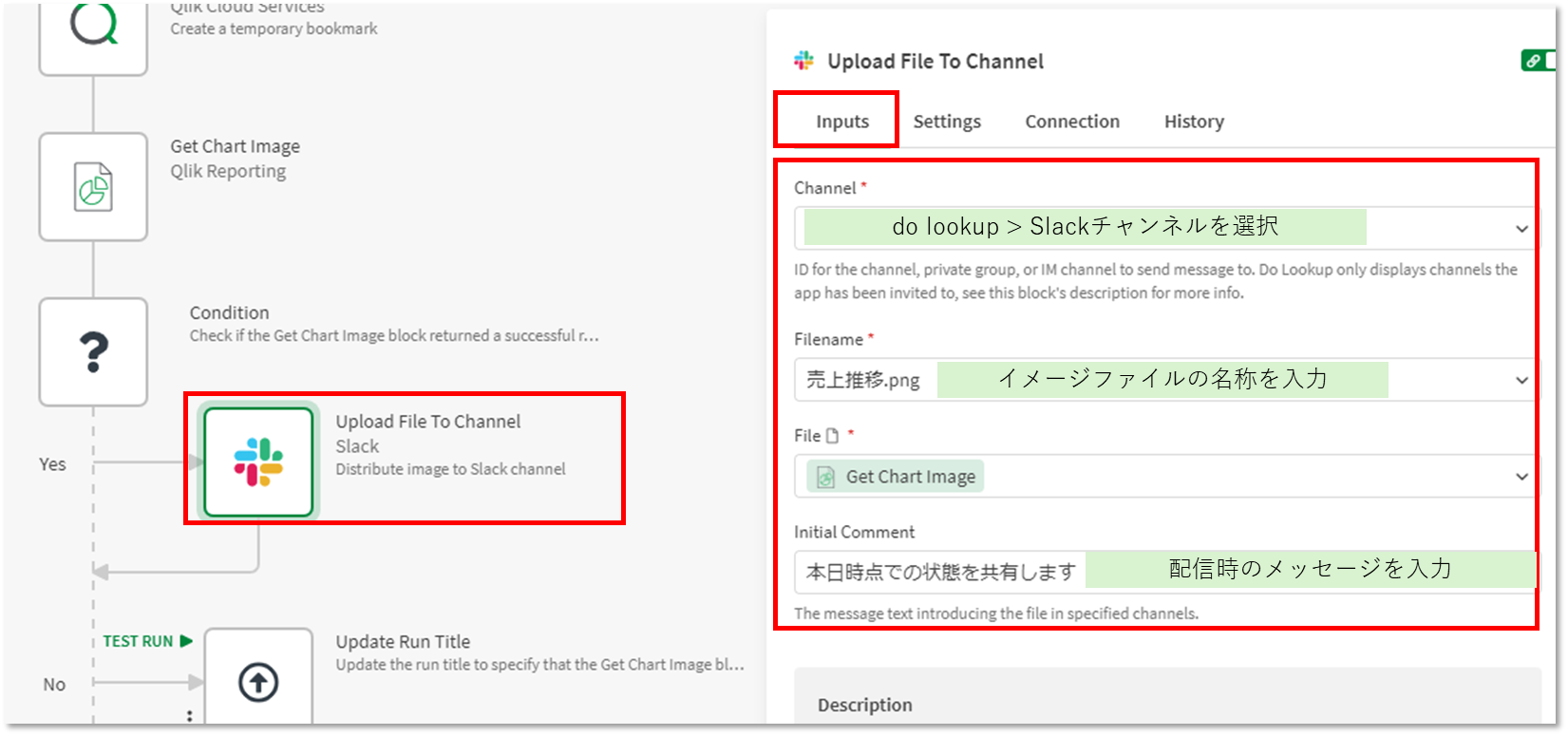Open the History tab
This screenshot has height=736, width=1568.
click(x=1194, y=122)
